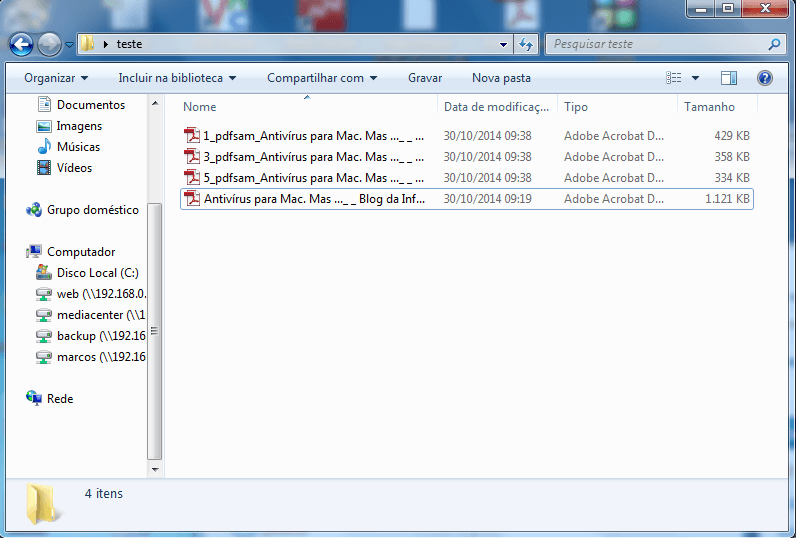Open Documentos in the navigation pane
This screenshot has width=796, height=538.
90,105
